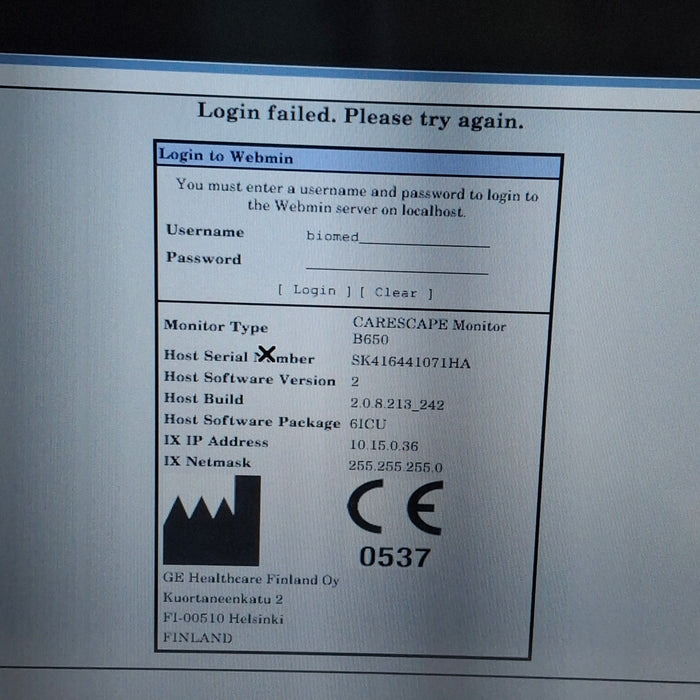
Task: Click the CARESCAPE Monitor B650 value
Action: tap(429, 332)
